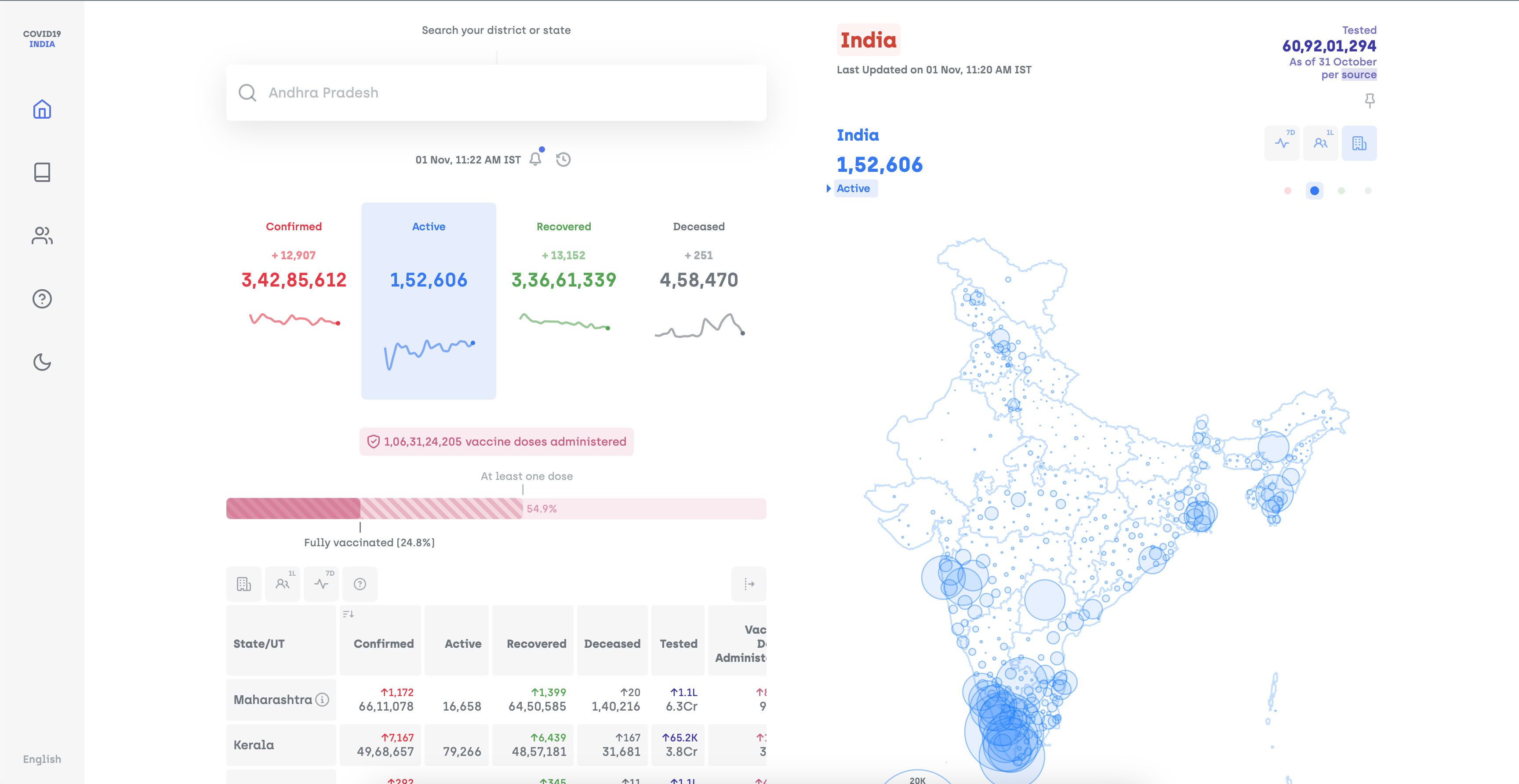The height and width of the screenshot is (784, 1519).
Task: Focus the district or state search field
Action: point(496,93)
